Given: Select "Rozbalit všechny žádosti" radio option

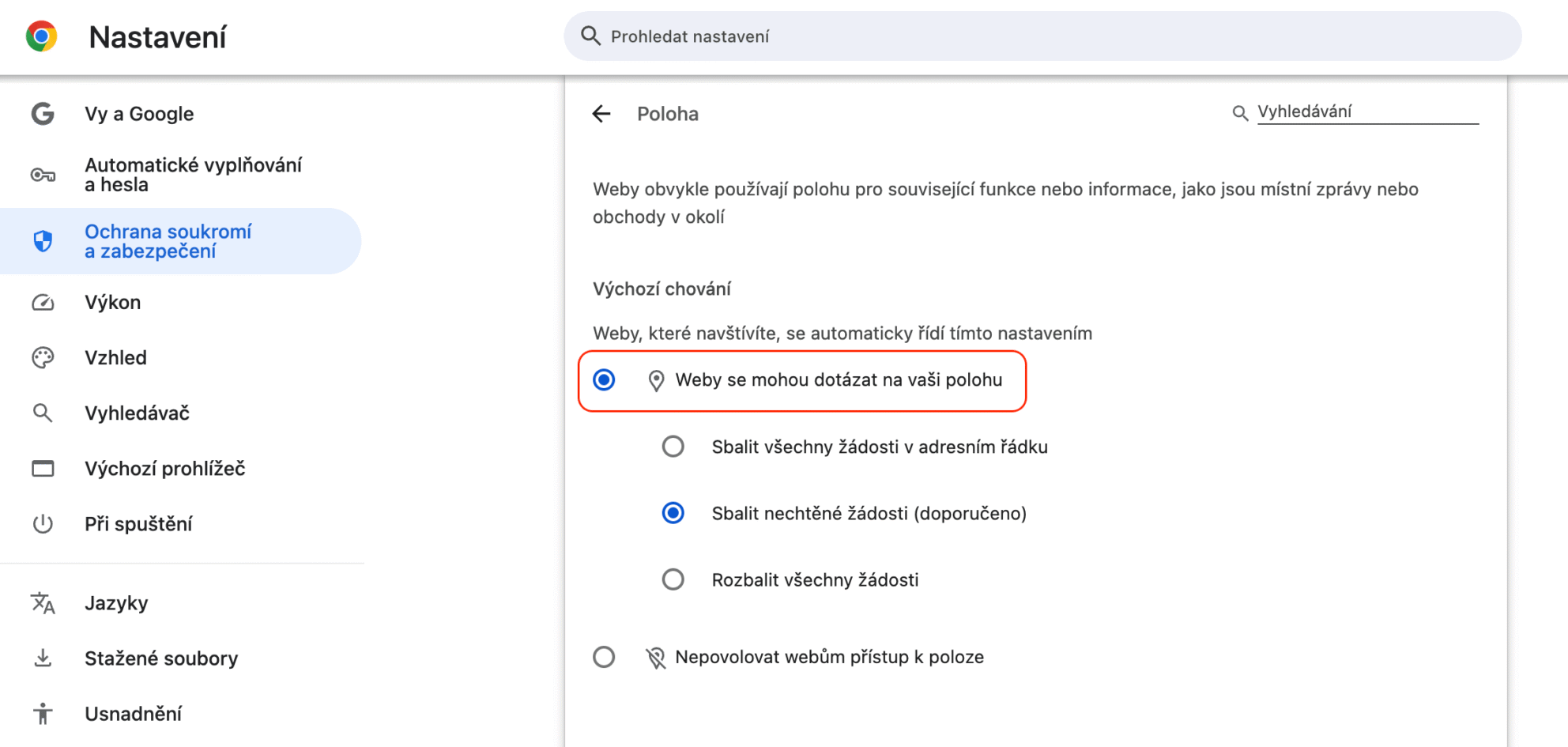Looking at the screenshot, I should coord(673,579).
